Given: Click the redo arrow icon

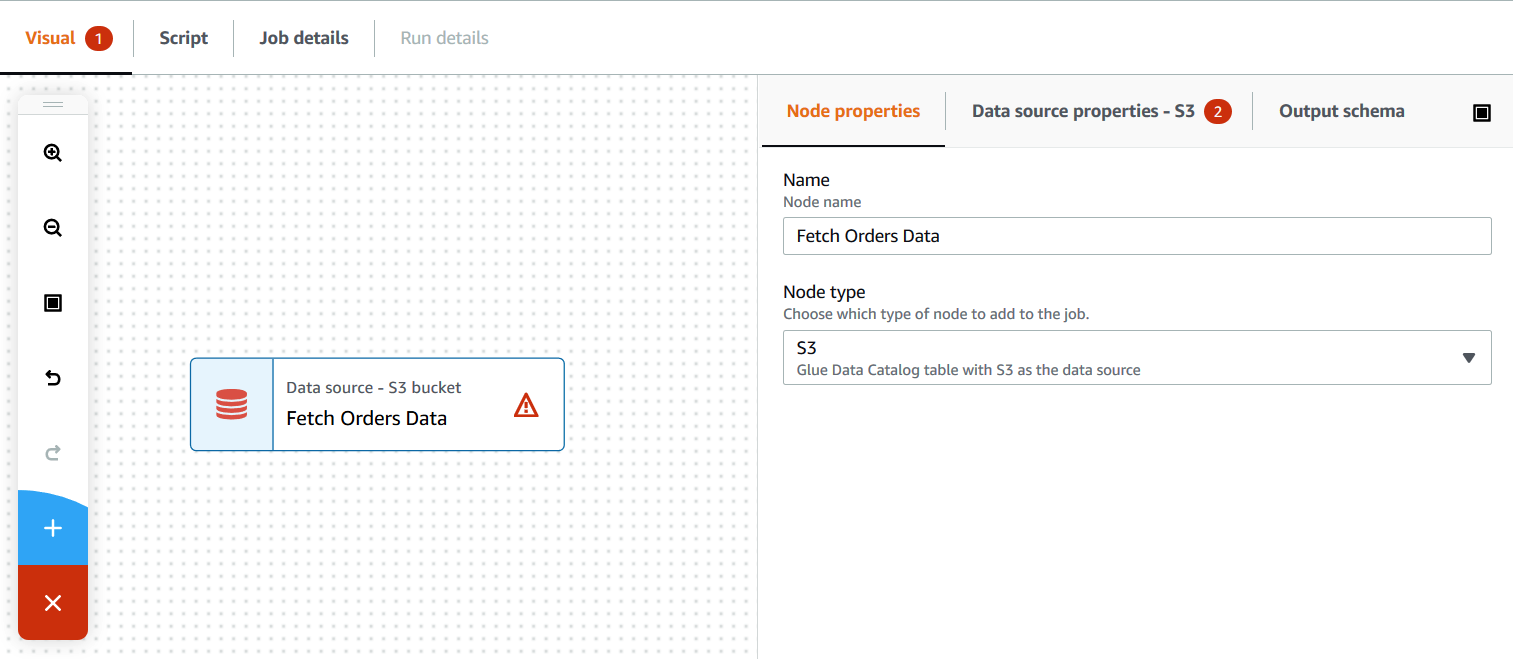Looking at the screenshot, I should pyautogui.click(x=53, y=453).
